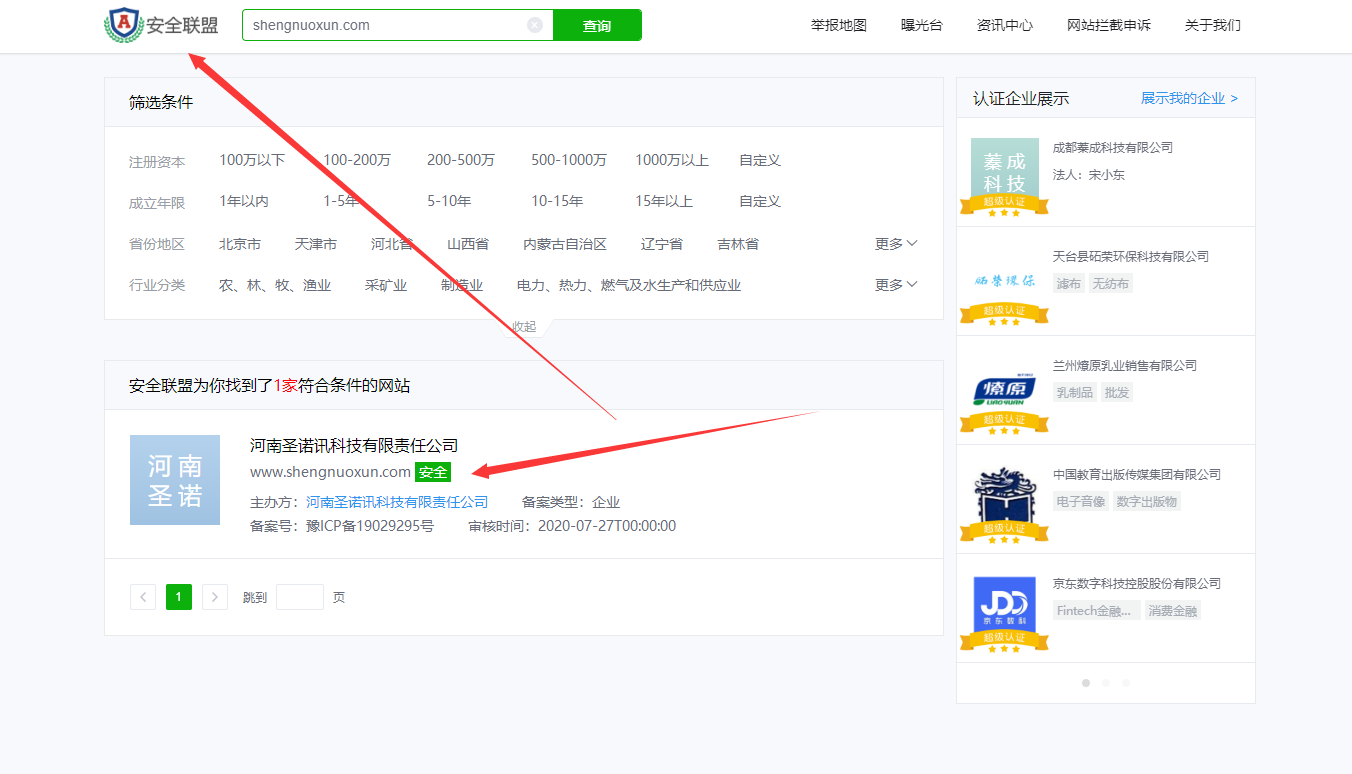Select registered capital 500-1000万
Image resolution: width=1352 pixels, height=774 pixels.
click(x=569, y=160)
